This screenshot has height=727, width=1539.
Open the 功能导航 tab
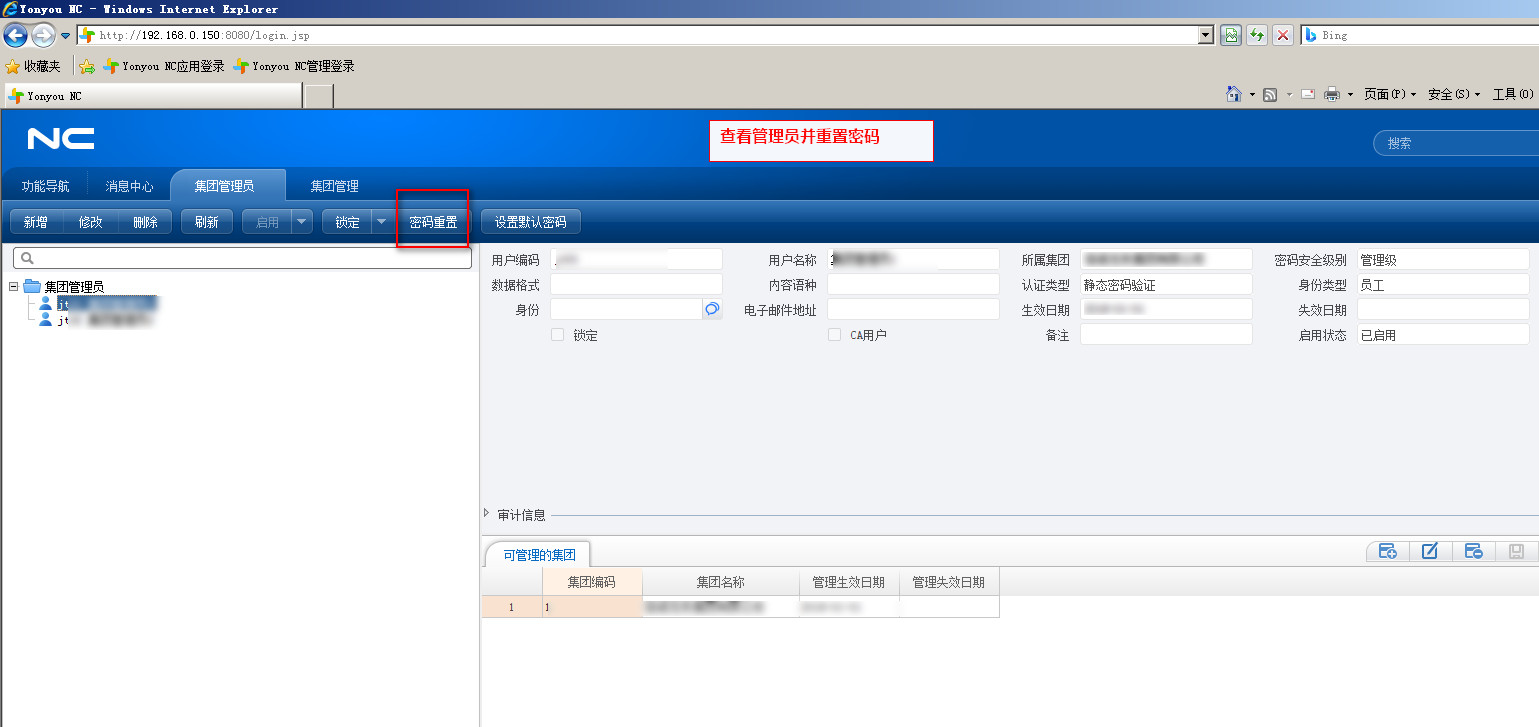[x=46, y=186]
